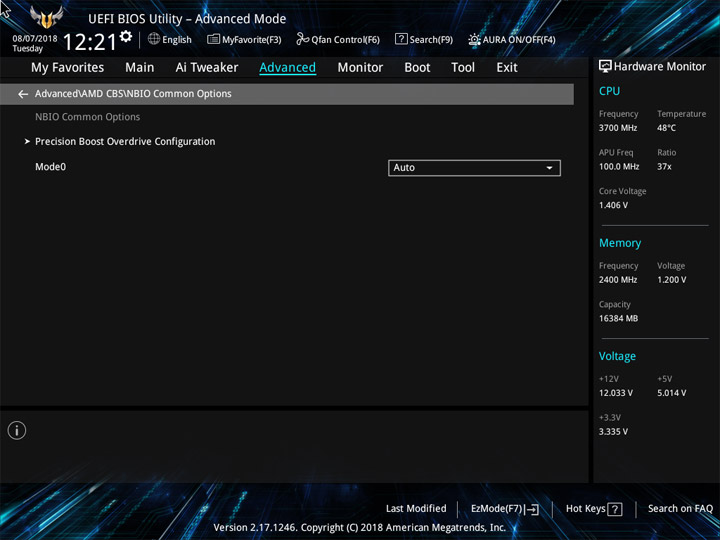Open the Tool tab
This screenshot has height=540, width=720.
[x=463, y=68]
